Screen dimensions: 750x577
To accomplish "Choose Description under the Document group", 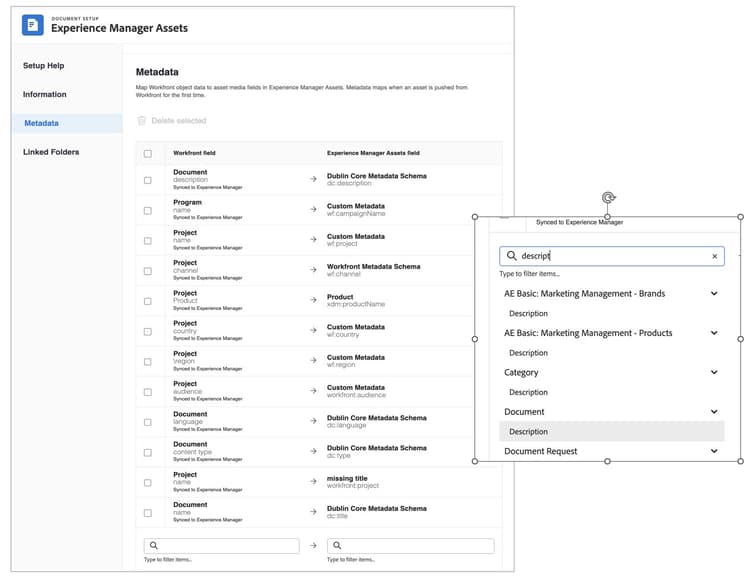I will point(529,432).
